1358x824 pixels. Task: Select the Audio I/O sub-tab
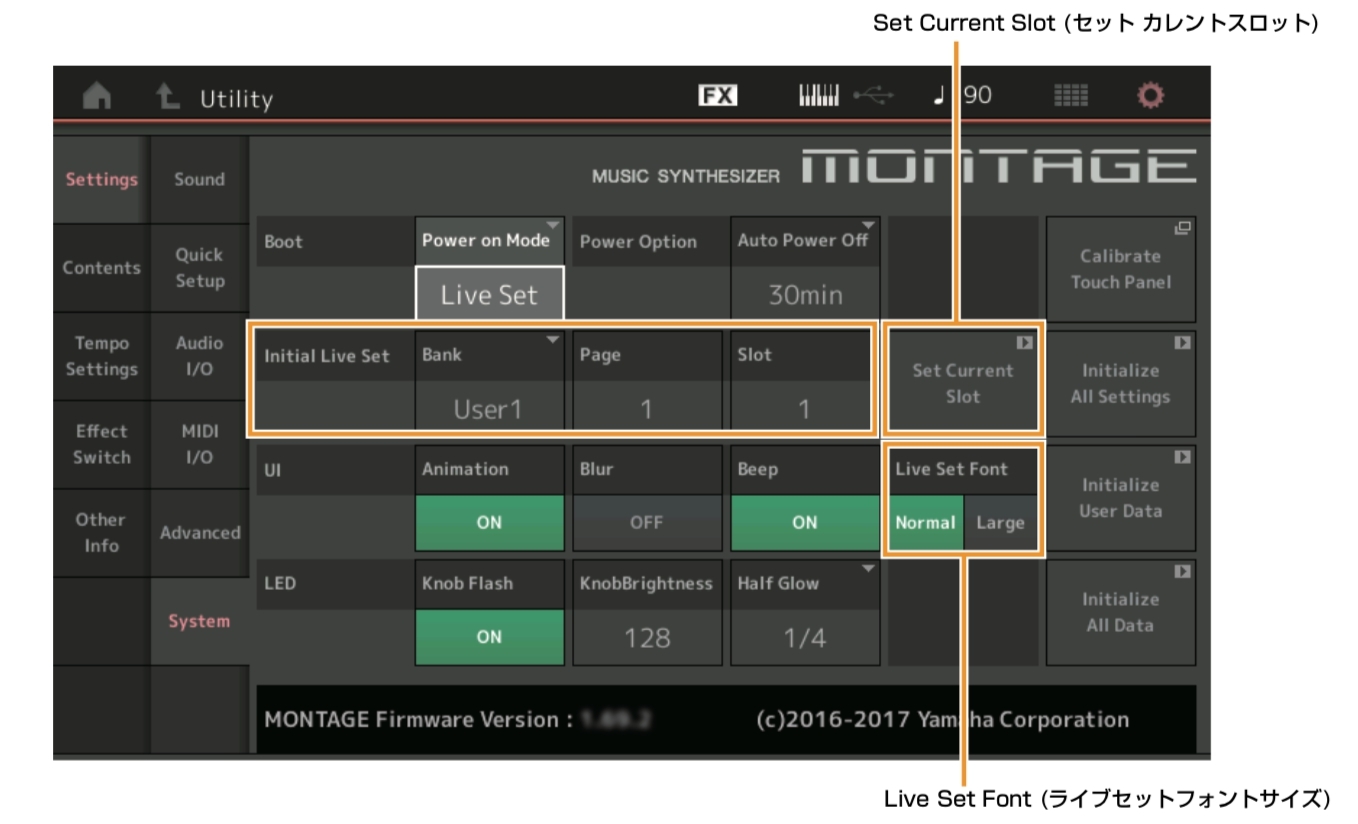199,356
